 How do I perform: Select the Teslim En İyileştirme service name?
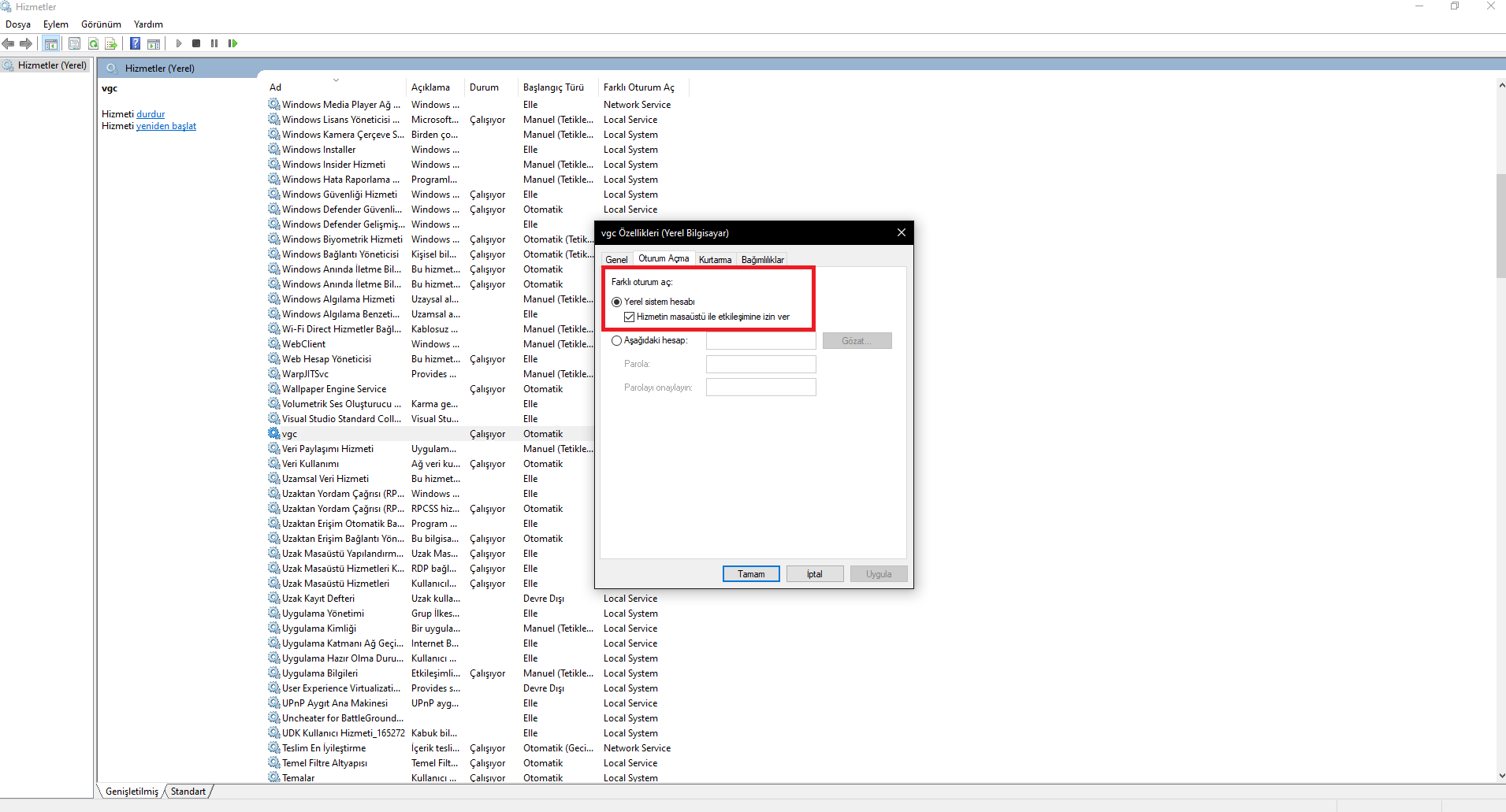coord(324,748)
